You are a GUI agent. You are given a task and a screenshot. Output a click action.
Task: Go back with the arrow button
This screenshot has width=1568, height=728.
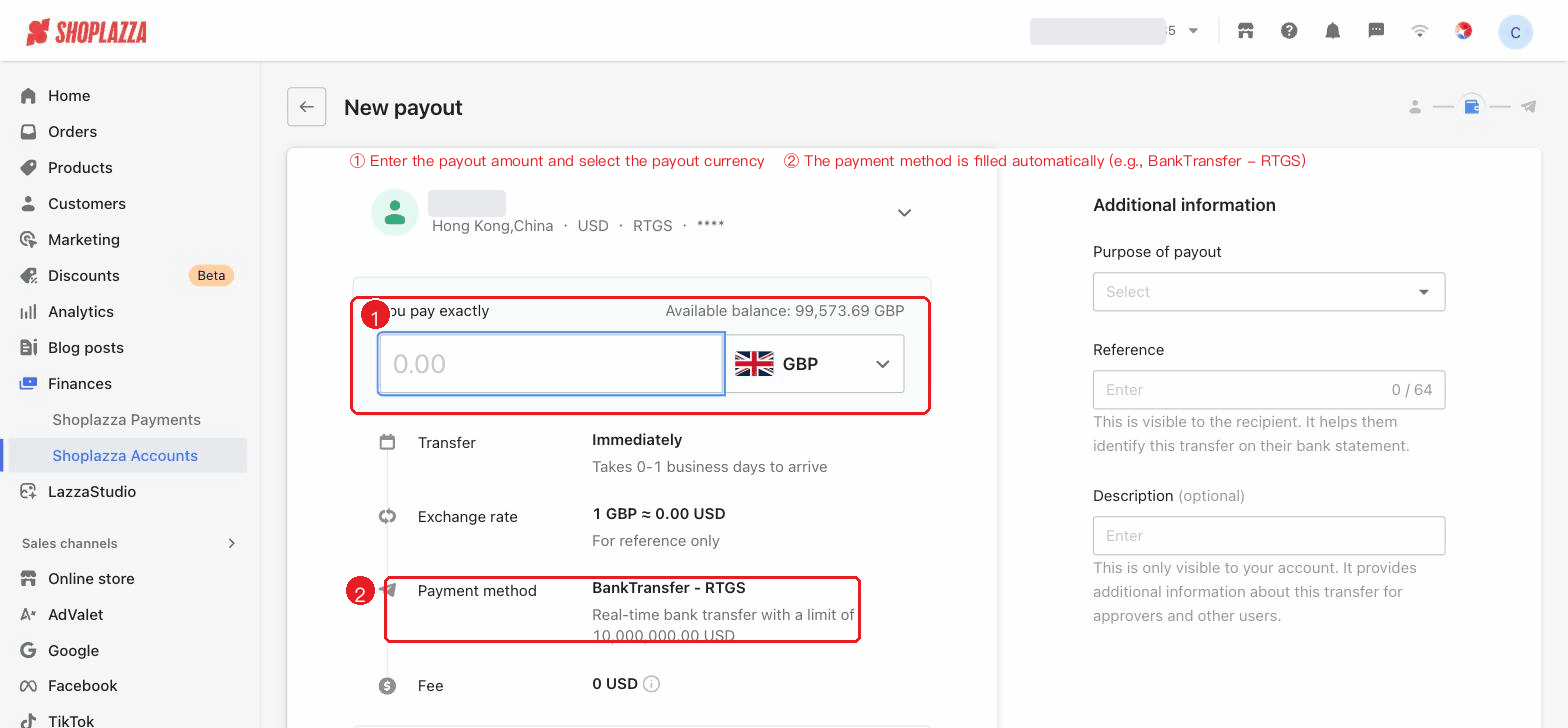click(307, 107)
